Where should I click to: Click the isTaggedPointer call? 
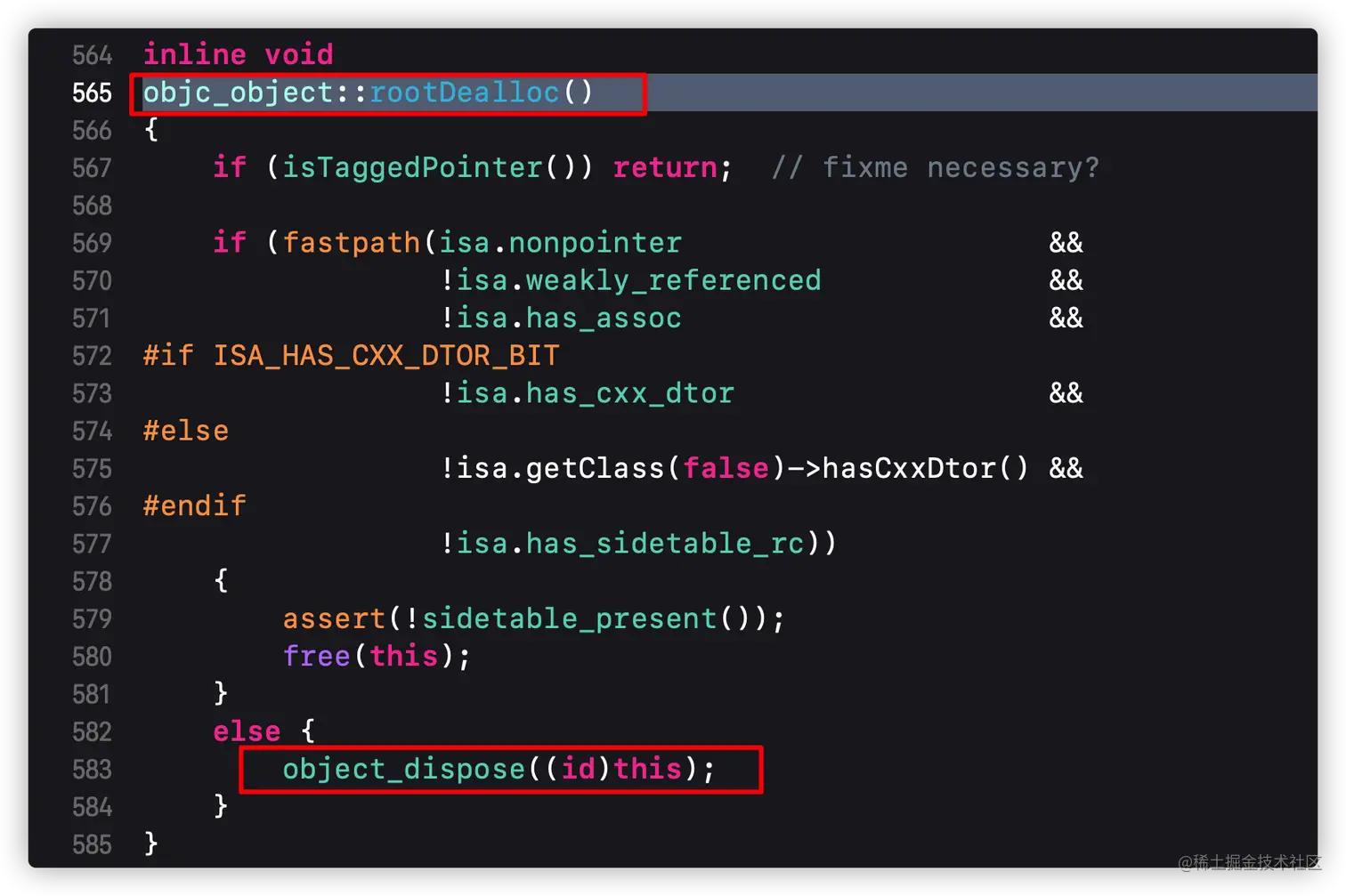tap(412, 167)
